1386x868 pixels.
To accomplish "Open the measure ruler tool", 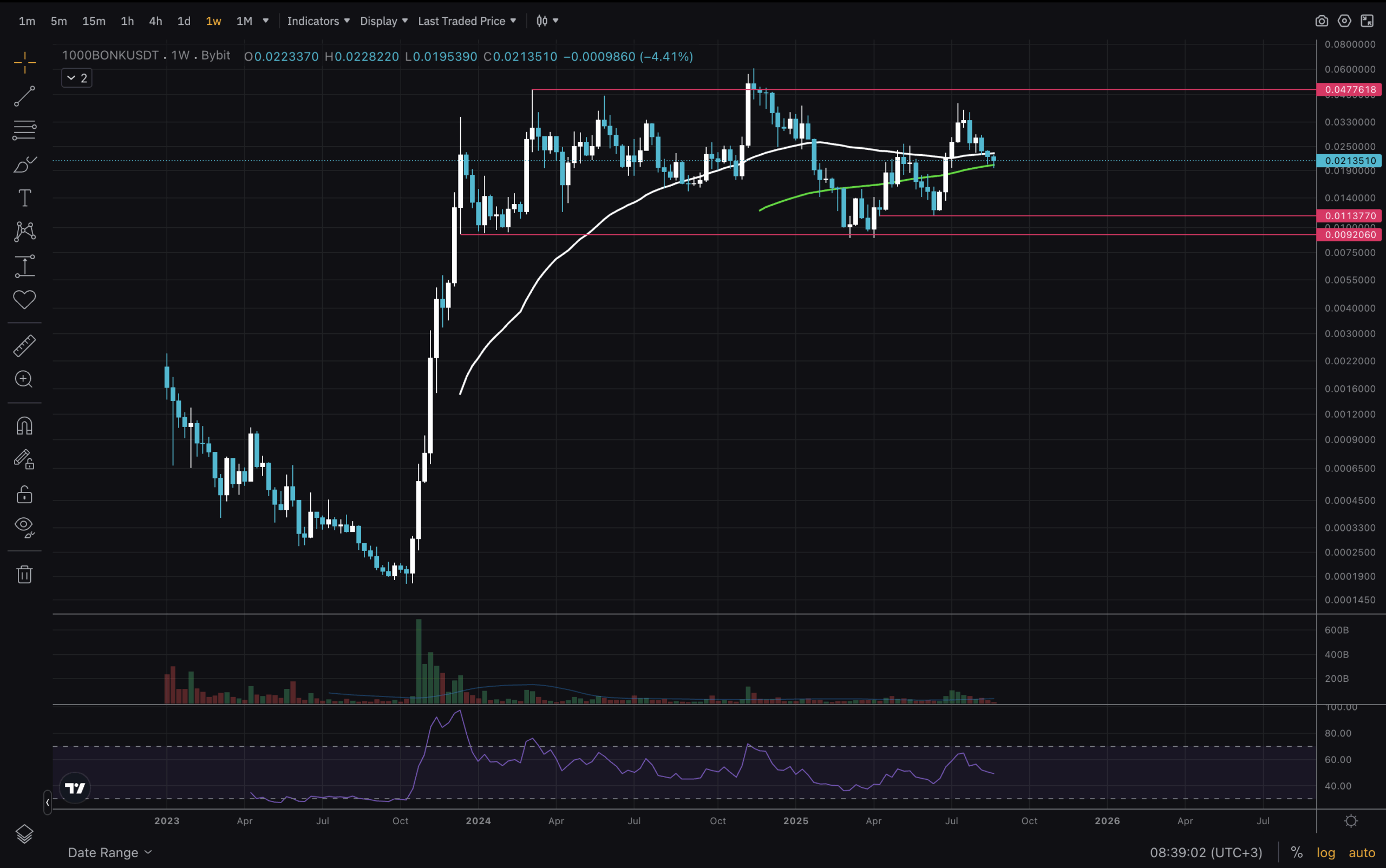I will pyautogui.click(x=24, y=346).
